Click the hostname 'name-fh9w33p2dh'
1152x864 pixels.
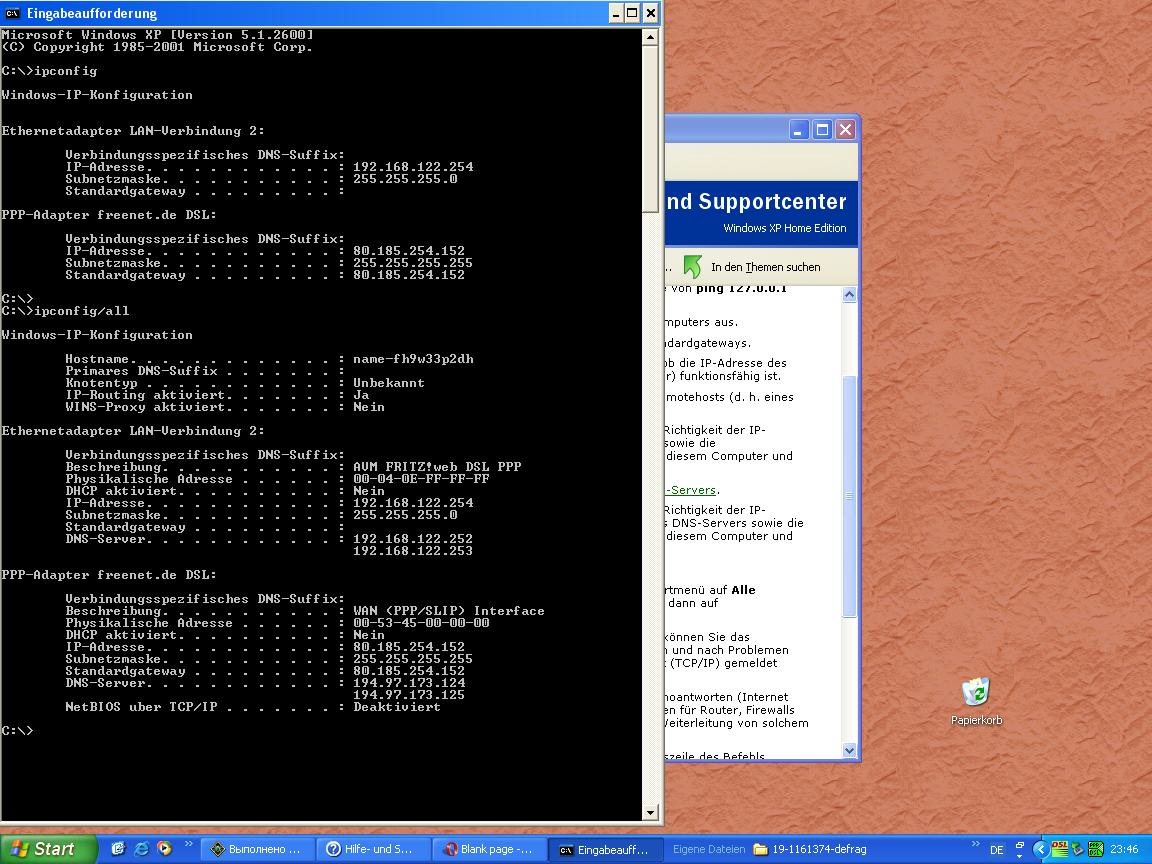(x=413, y=359)
